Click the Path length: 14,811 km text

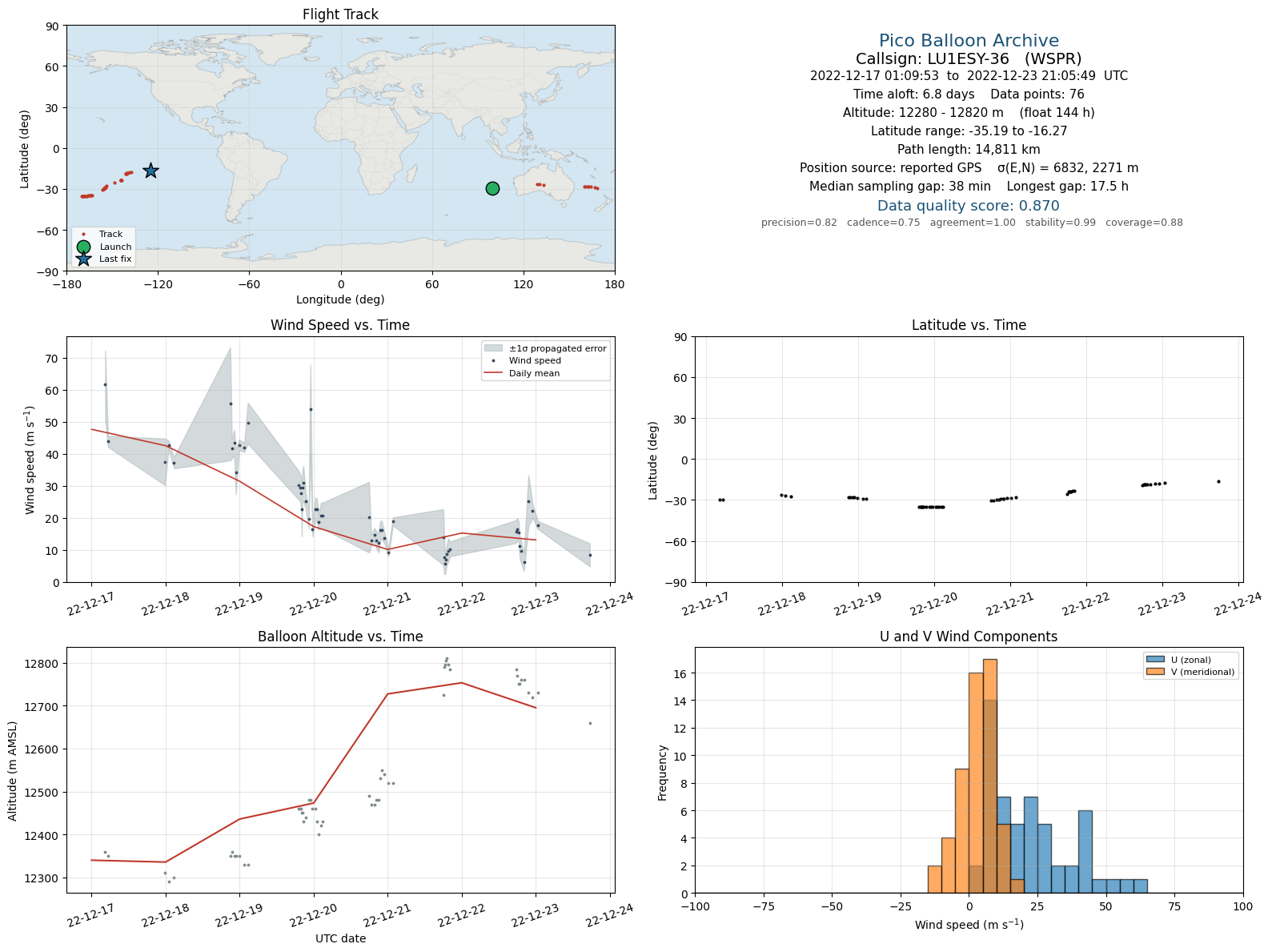[969, 150]
